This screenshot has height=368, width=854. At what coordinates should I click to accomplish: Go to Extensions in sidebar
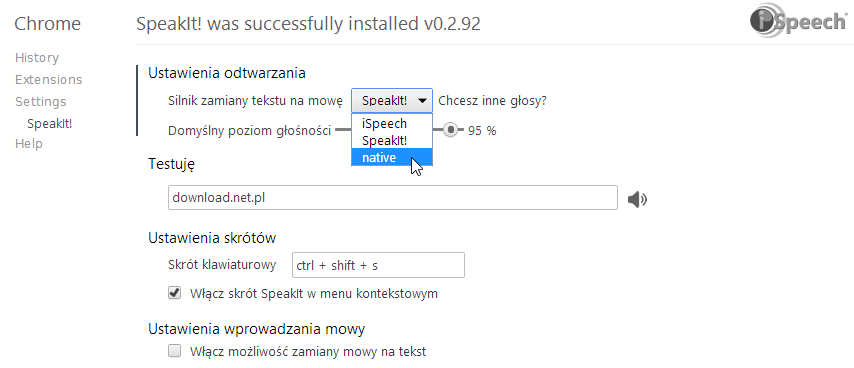click(x=48, y=79)
